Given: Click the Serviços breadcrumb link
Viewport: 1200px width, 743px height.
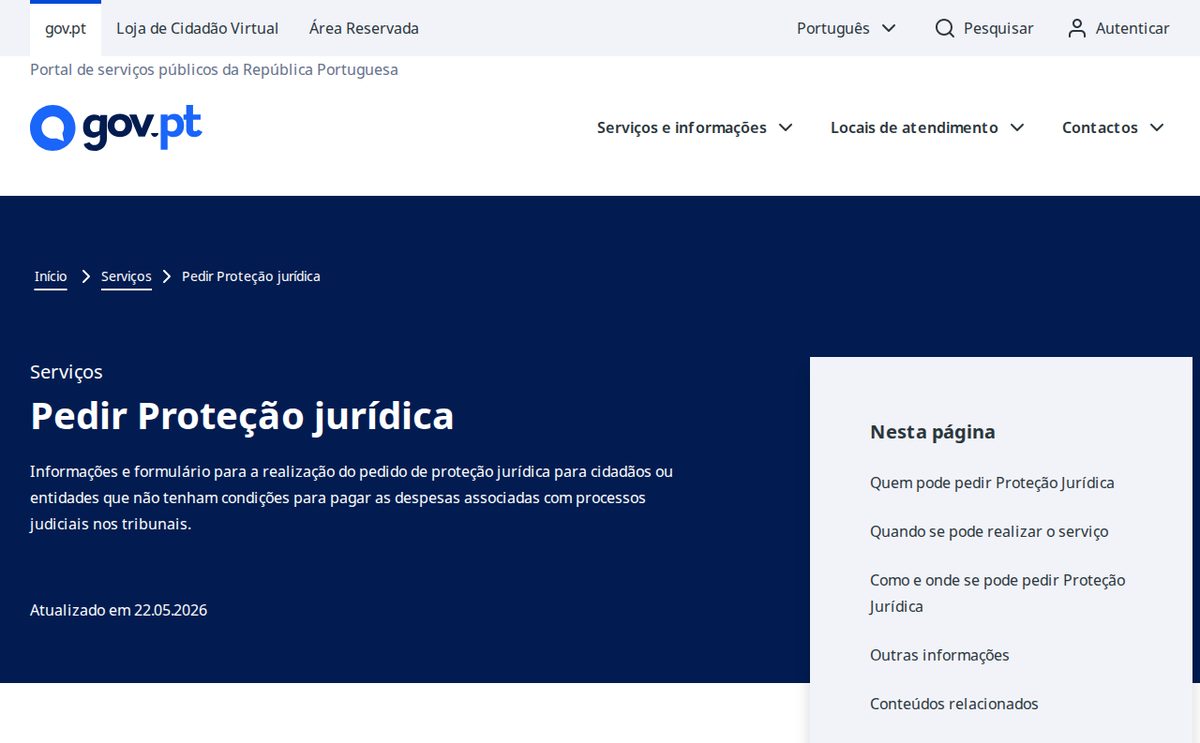Looking at the screenshot, I should [126, 277].
